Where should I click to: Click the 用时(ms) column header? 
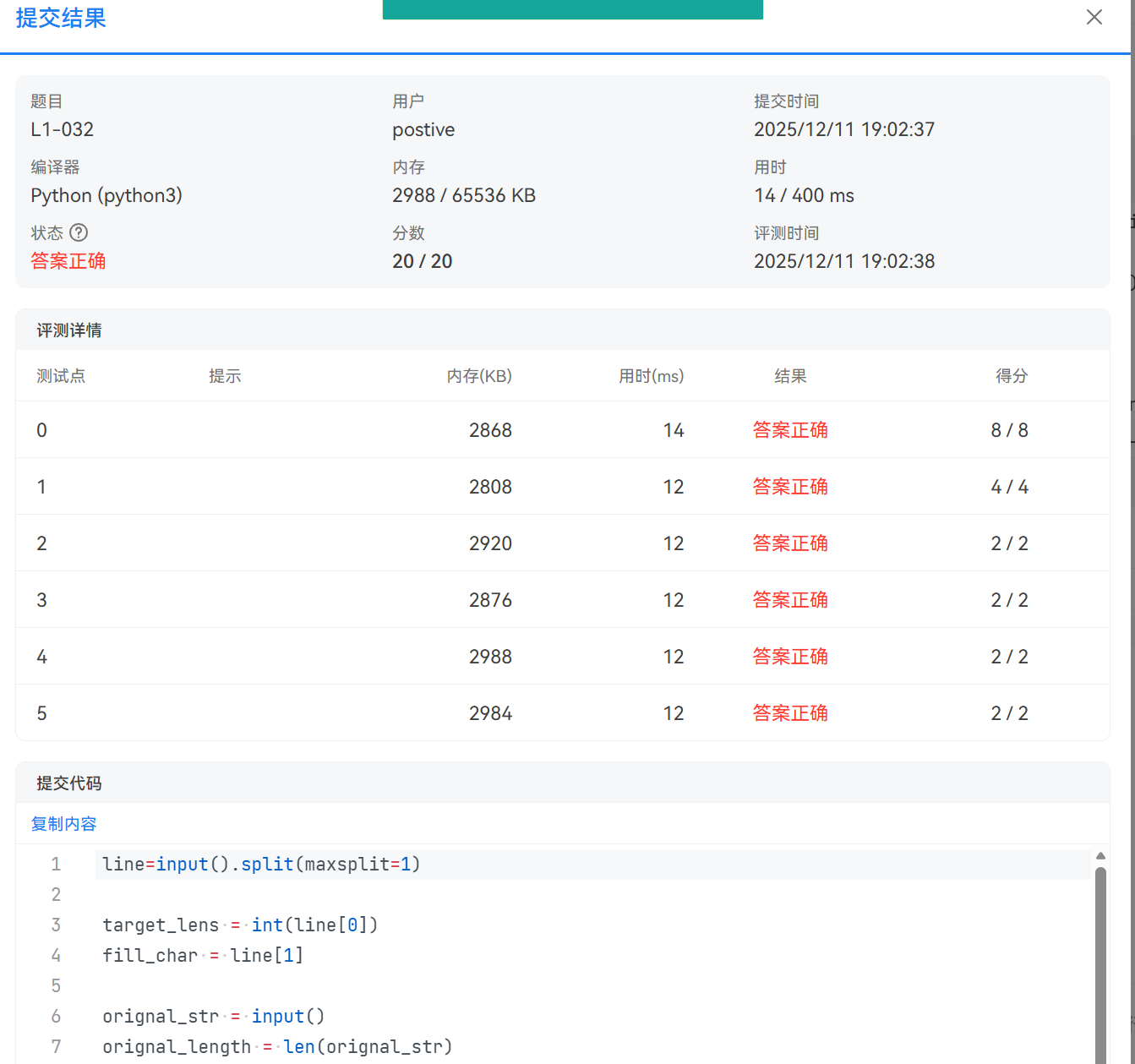pyautogui.click(x=652, y=375)
